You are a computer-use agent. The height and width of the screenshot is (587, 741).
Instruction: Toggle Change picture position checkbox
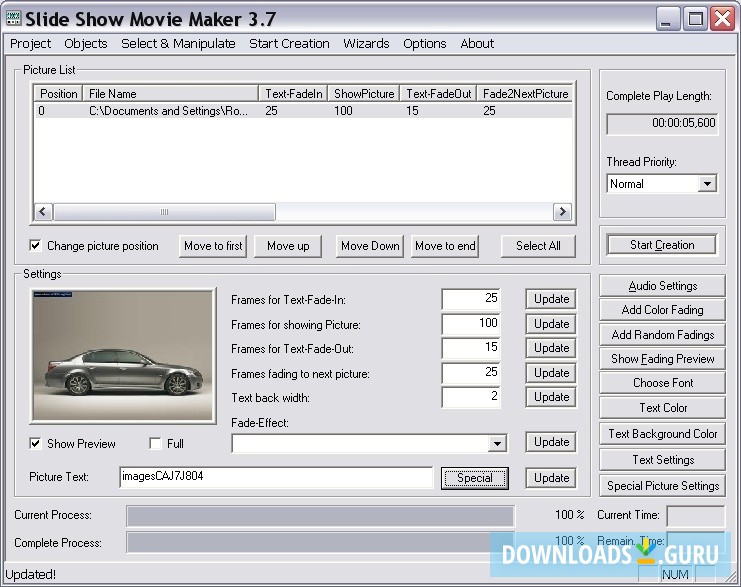(x=35, y=246)
